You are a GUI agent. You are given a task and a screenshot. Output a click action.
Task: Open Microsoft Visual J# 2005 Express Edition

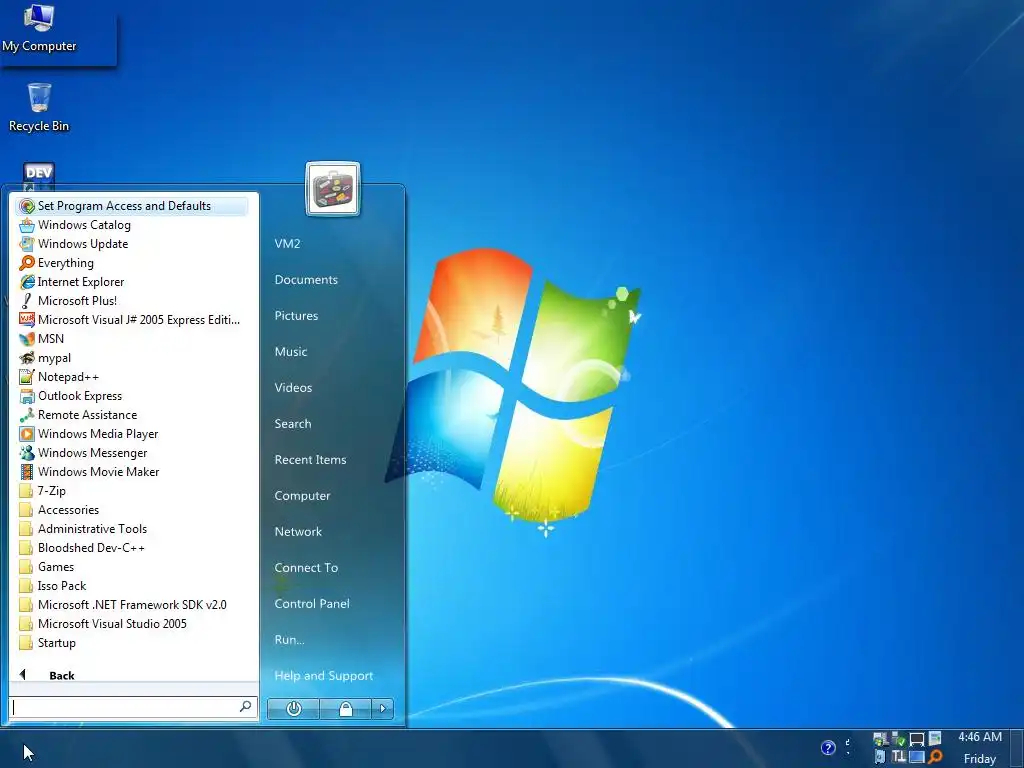point(131,319)
